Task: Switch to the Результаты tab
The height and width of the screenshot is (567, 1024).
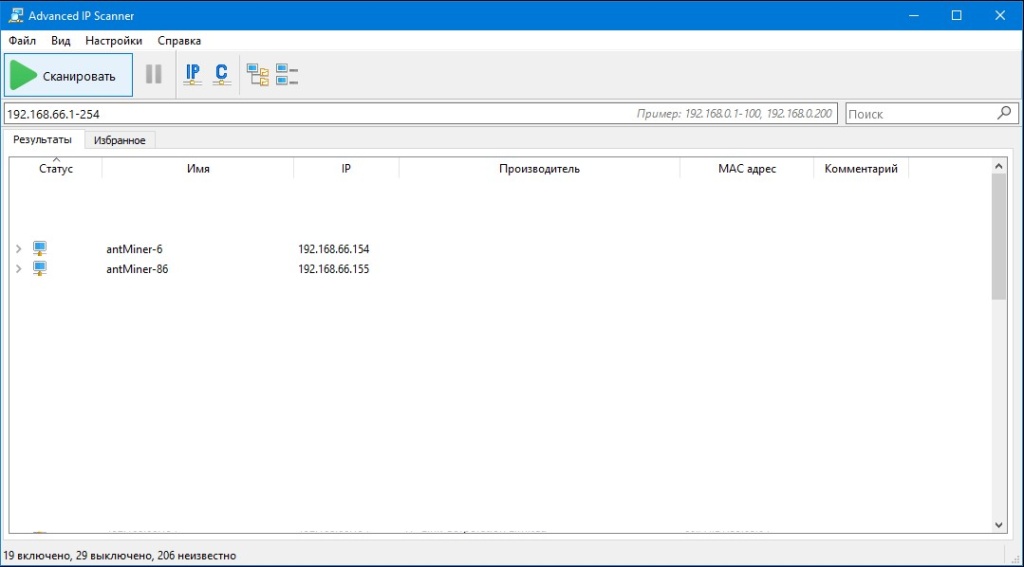Action: pos(42,140)
